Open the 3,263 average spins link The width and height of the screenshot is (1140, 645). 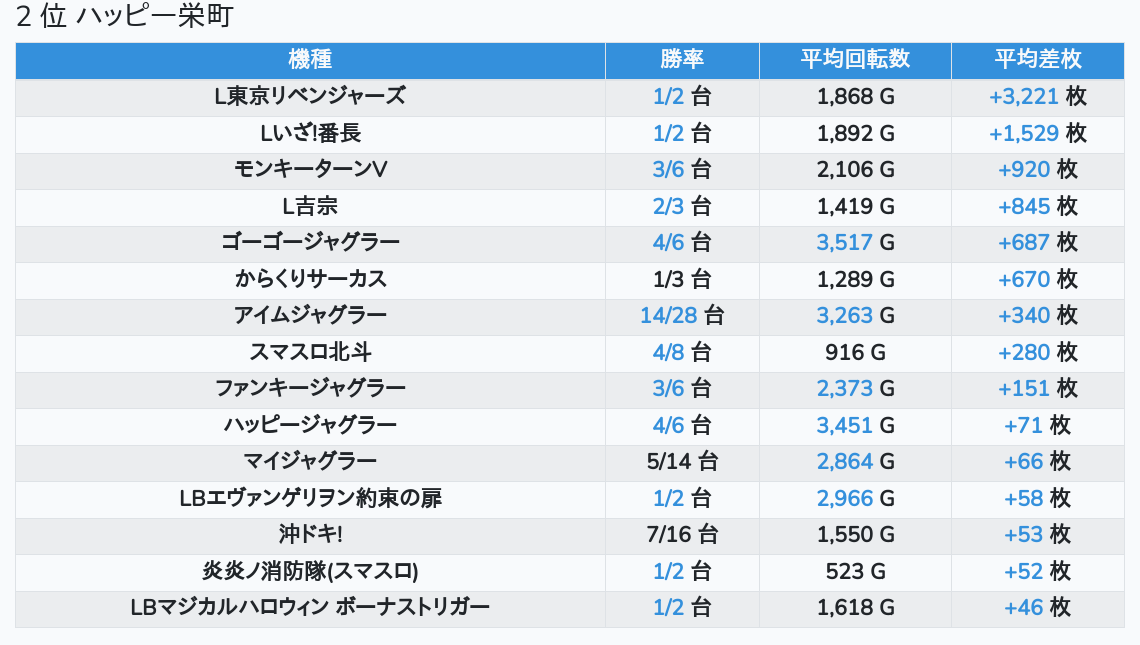(x=844, y=316)
